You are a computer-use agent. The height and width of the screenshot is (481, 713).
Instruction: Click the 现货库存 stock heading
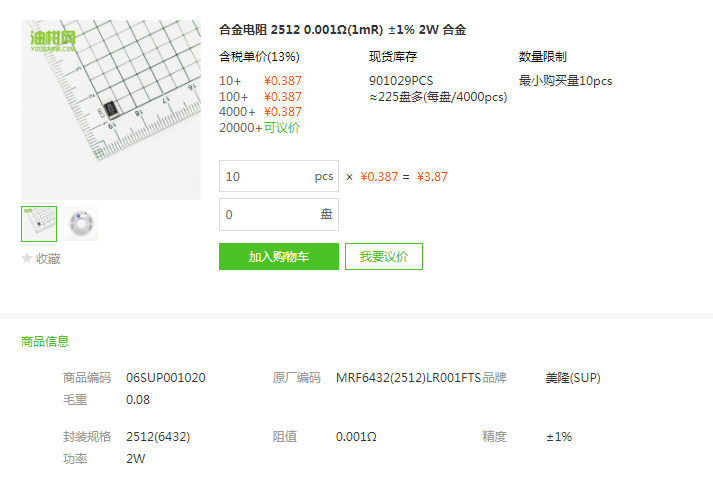[x=393, y=57]
